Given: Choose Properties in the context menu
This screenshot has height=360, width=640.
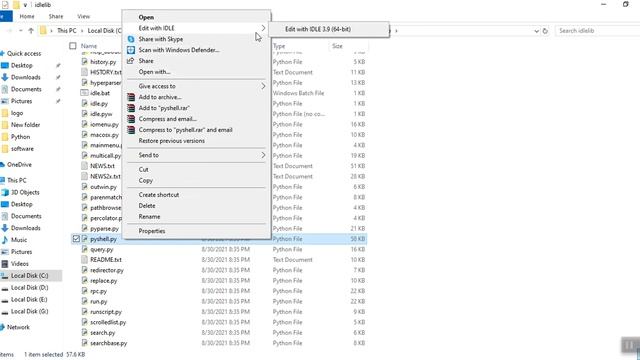Looking at the screenshot, I should [x=151, y=231].
